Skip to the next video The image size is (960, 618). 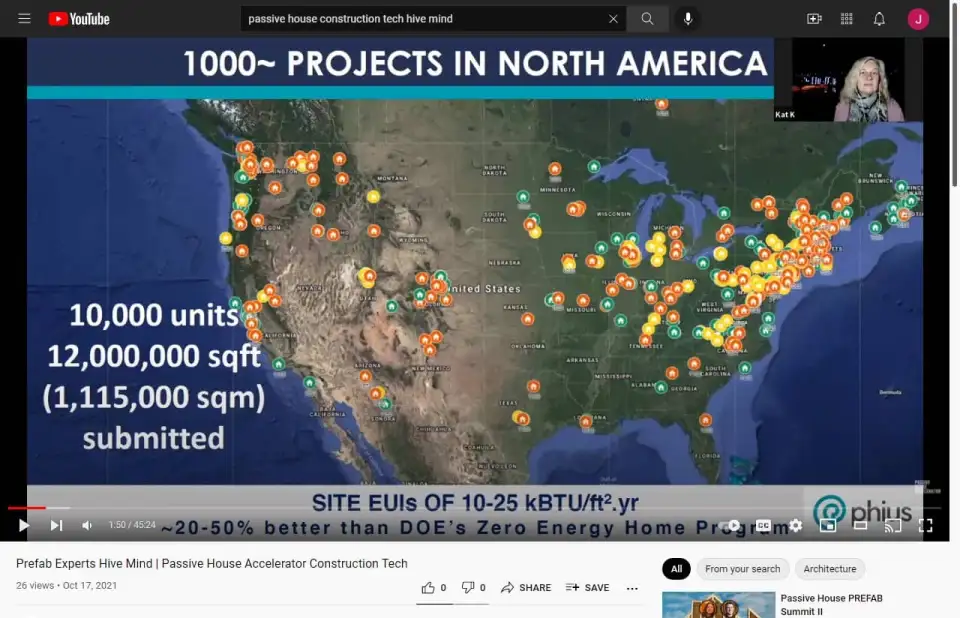(x=57, y=525)
